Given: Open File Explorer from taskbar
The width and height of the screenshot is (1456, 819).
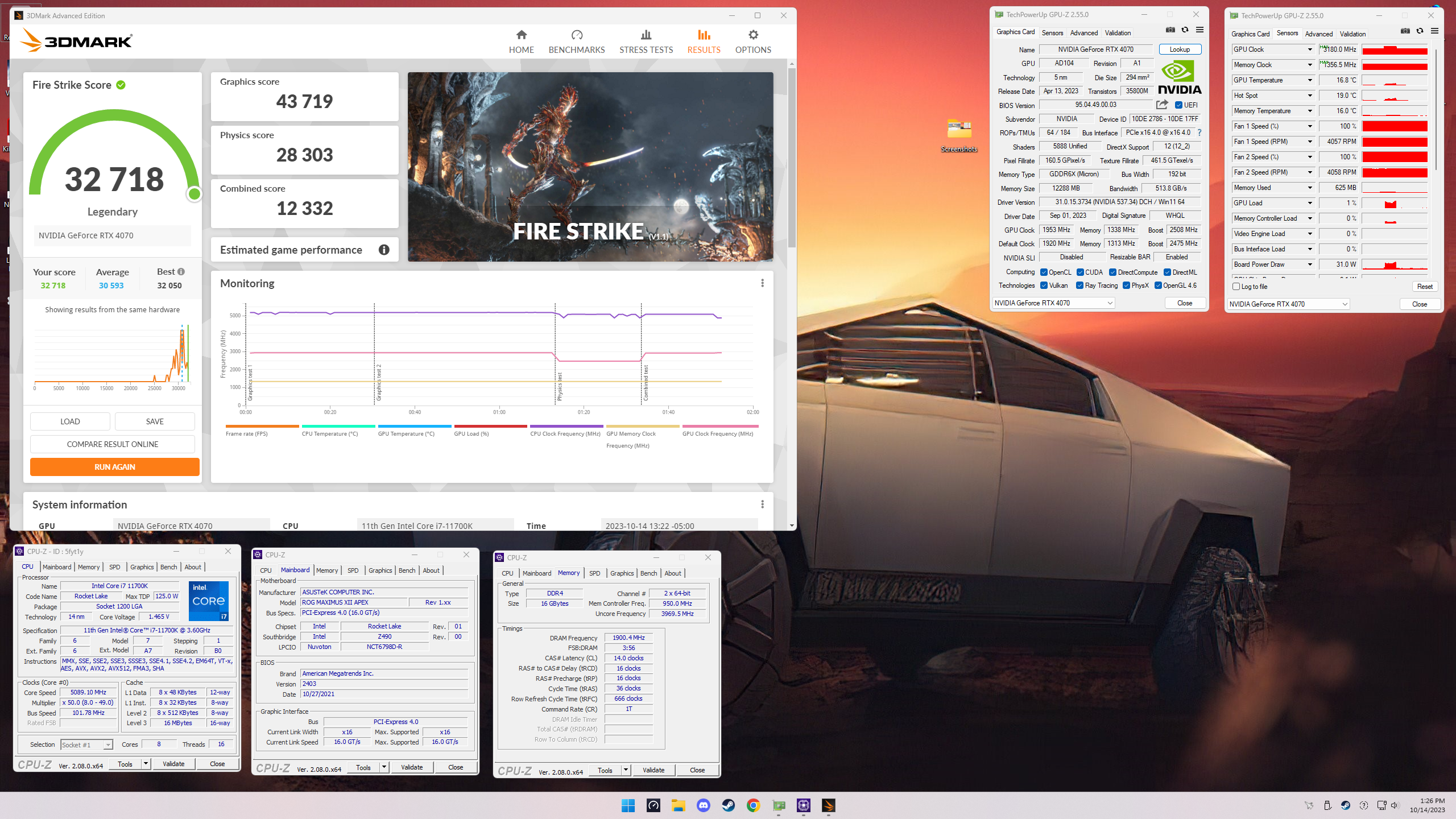Looking at the screenshot, I should pyautogui.click(x=678, y=805).
